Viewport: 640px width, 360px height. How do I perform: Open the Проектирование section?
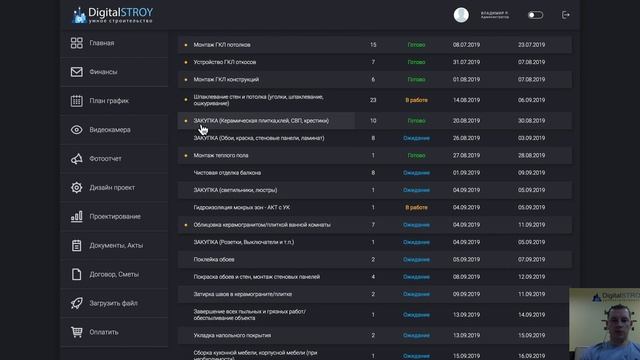coord(114,216)
